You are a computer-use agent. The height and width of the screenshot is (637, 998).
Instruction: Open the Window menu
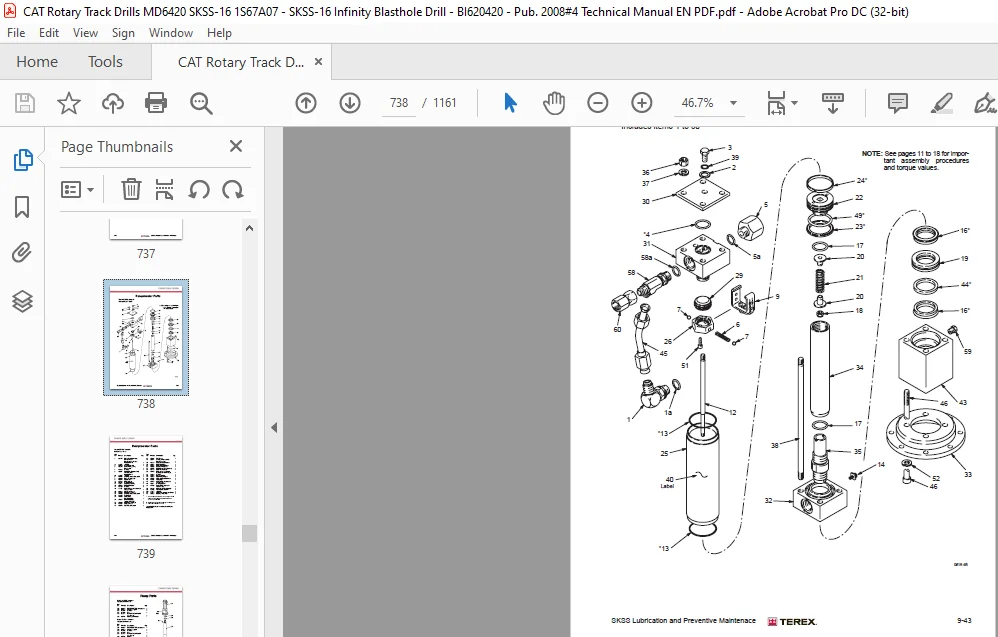pyautogui.click(x=171, y=32)
